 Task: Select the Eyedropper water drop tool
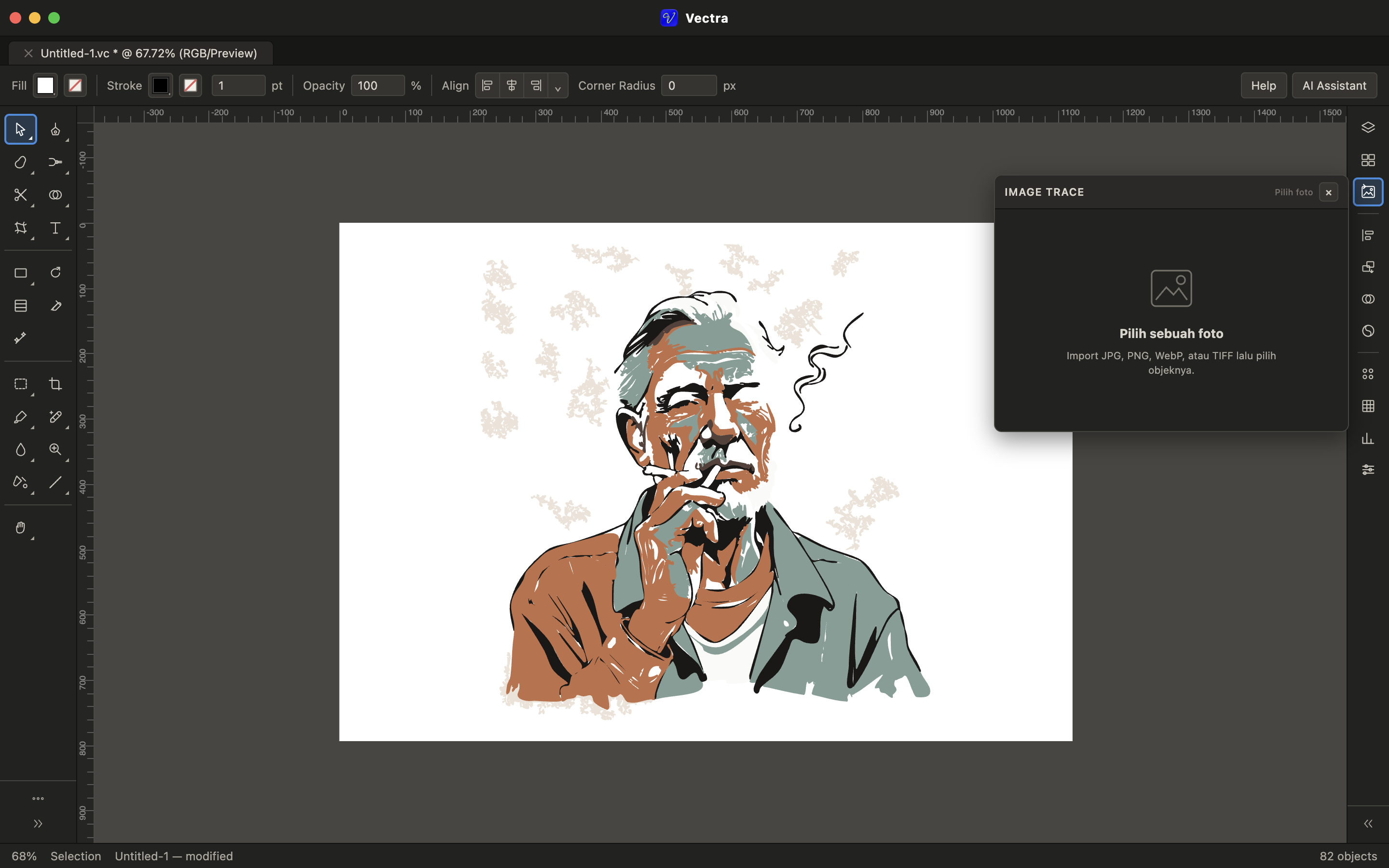point(21,449)
